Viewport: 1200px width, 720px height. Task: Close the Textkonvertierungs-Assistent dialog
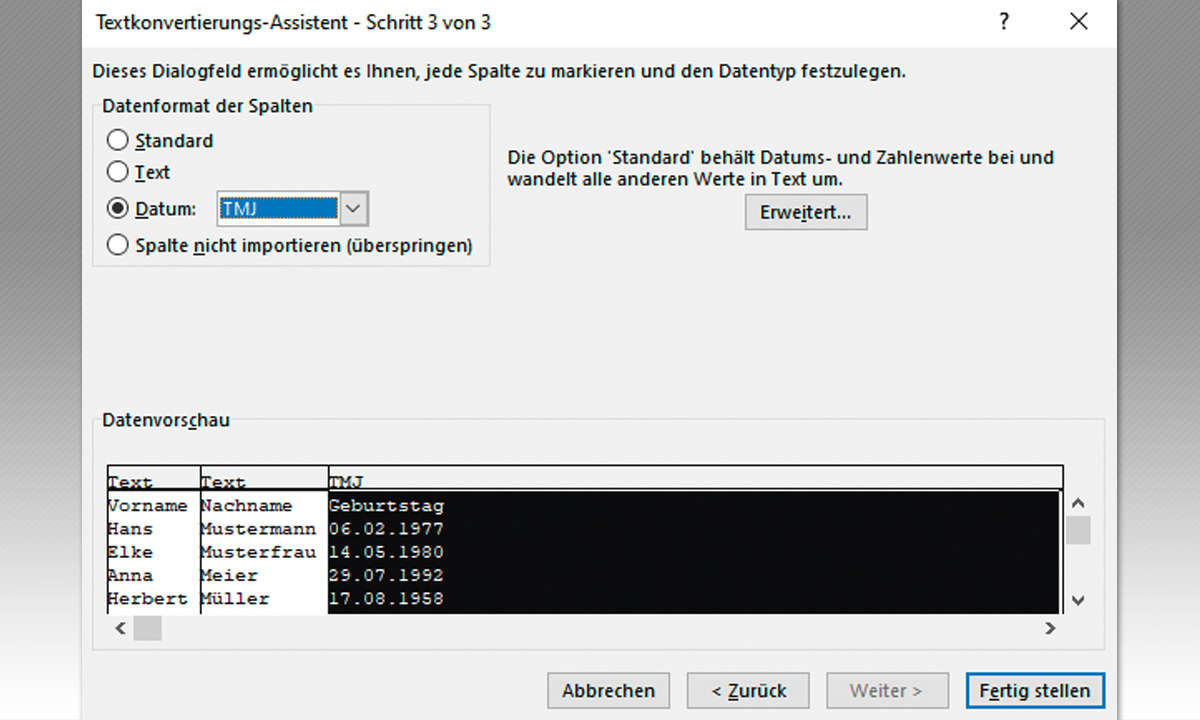tap(1079, 21)
